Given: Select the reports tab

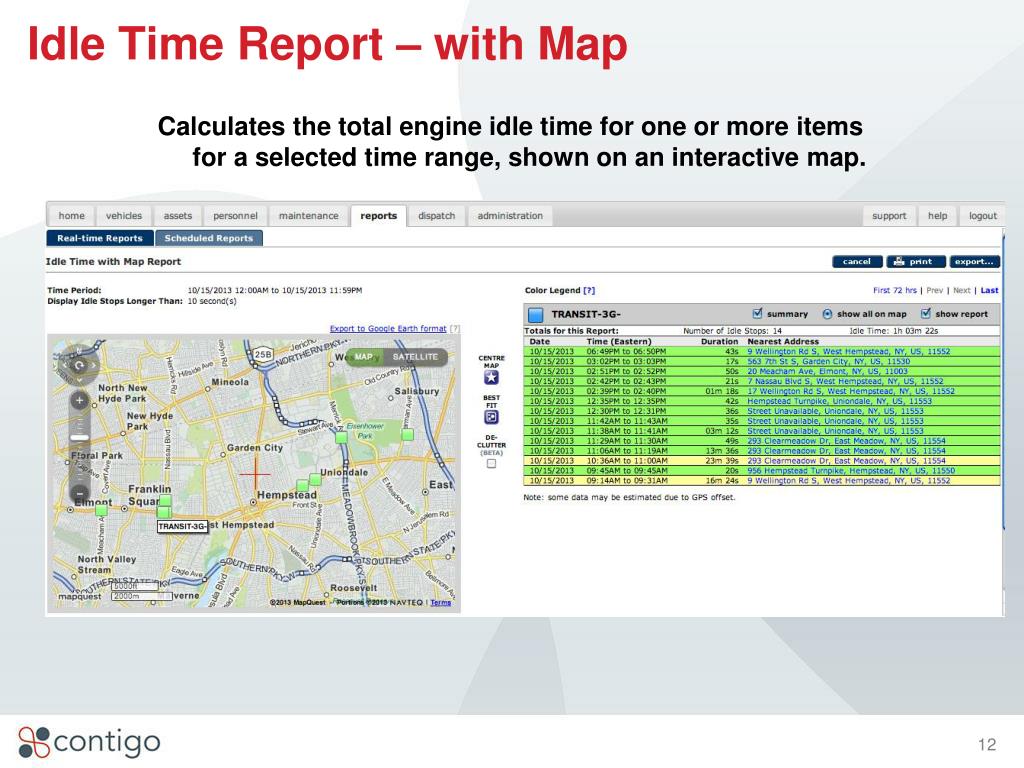Looking at the screenshot, I should pyautogui.click(x=379, y=216).
